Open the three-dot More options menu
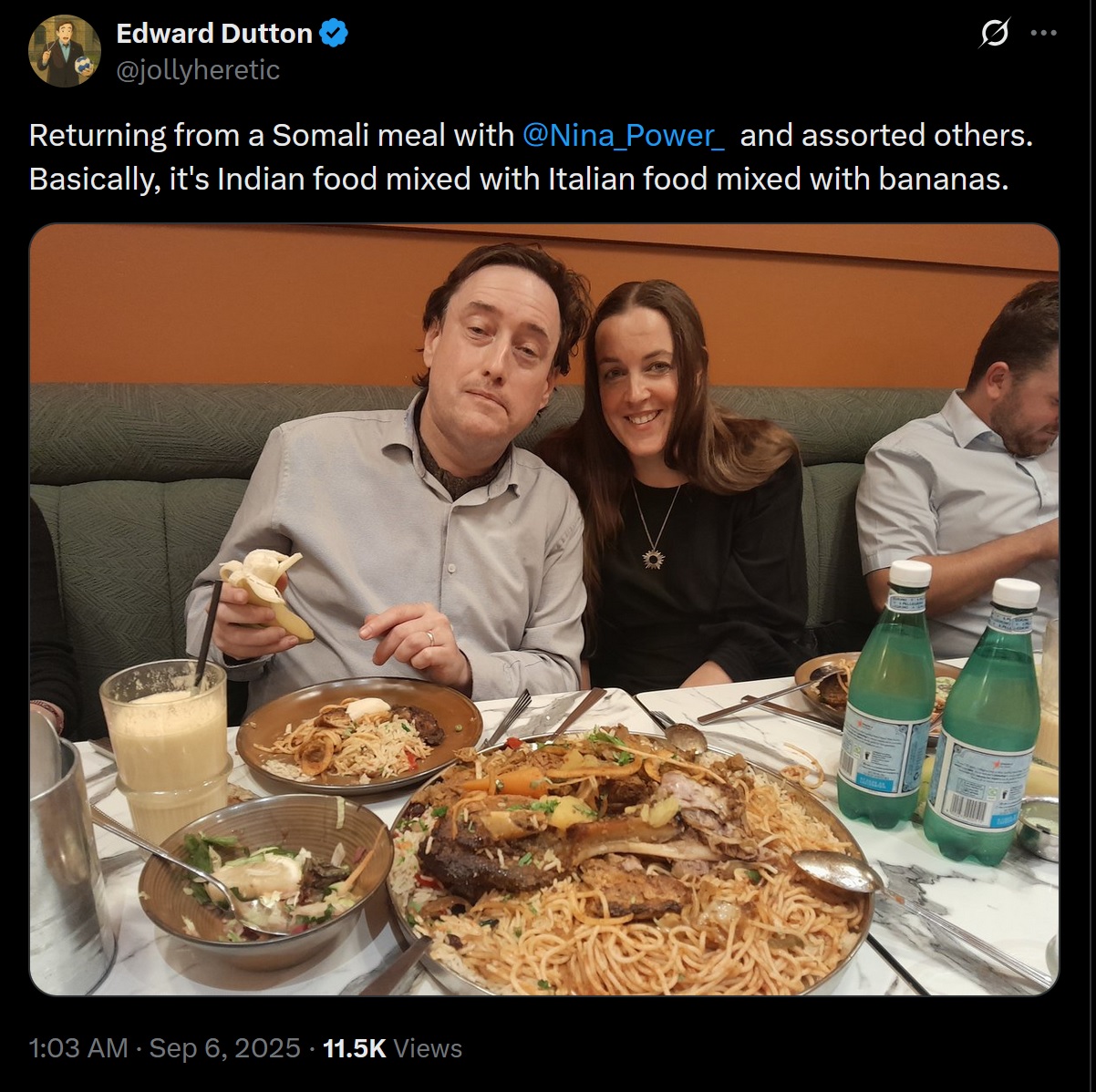 tap(1043, 33)
